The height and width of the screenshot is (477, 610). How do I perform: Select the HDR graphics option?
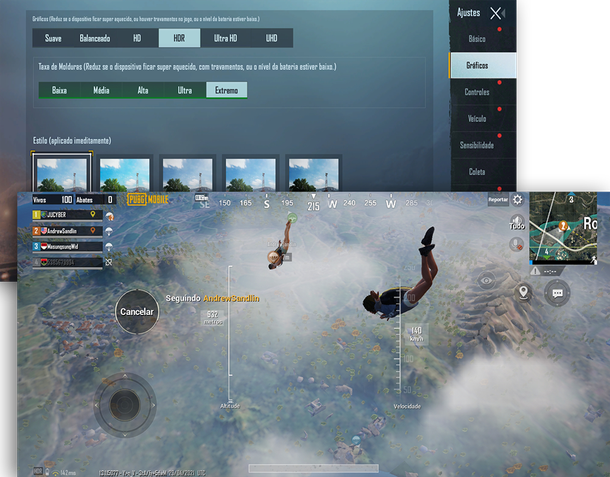point(179,38)
